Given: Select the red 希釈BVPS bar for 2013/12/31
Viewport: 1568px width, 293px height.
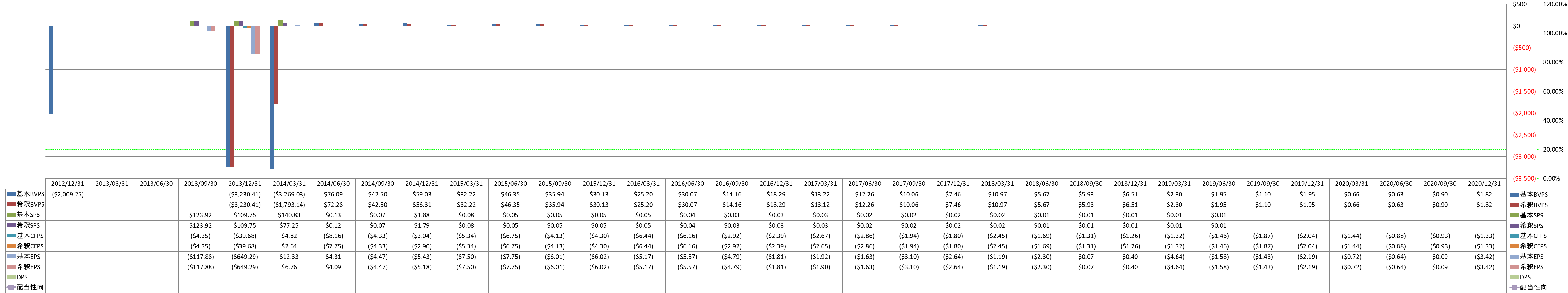Looking at the screenshot, I should click(232, 96).
